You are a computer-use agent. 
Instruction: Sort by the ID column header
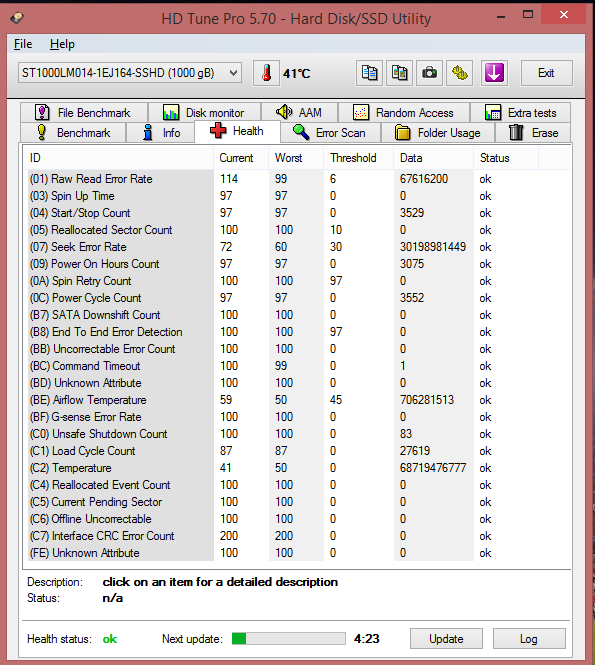tap(118, 158)
